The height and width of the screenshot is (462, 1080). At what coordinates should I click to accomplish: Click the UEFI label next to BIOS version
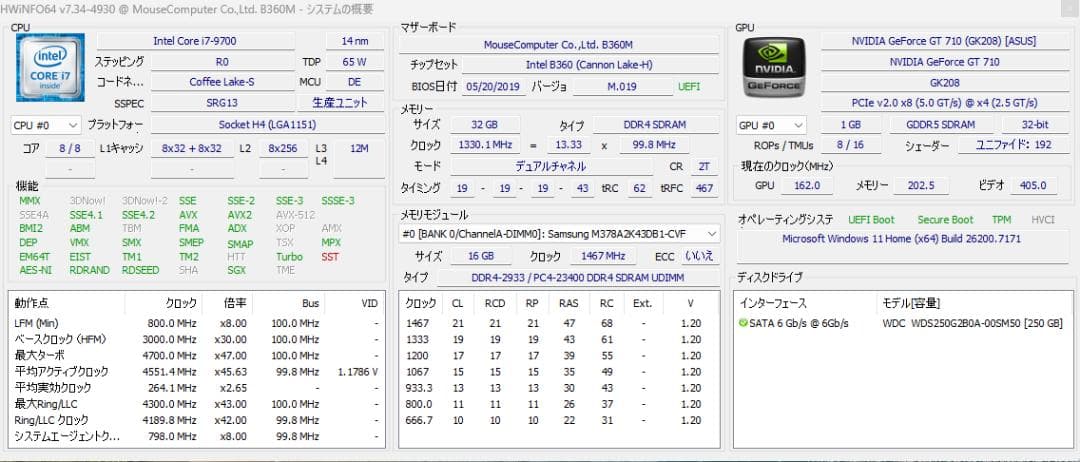pos(689,87)
